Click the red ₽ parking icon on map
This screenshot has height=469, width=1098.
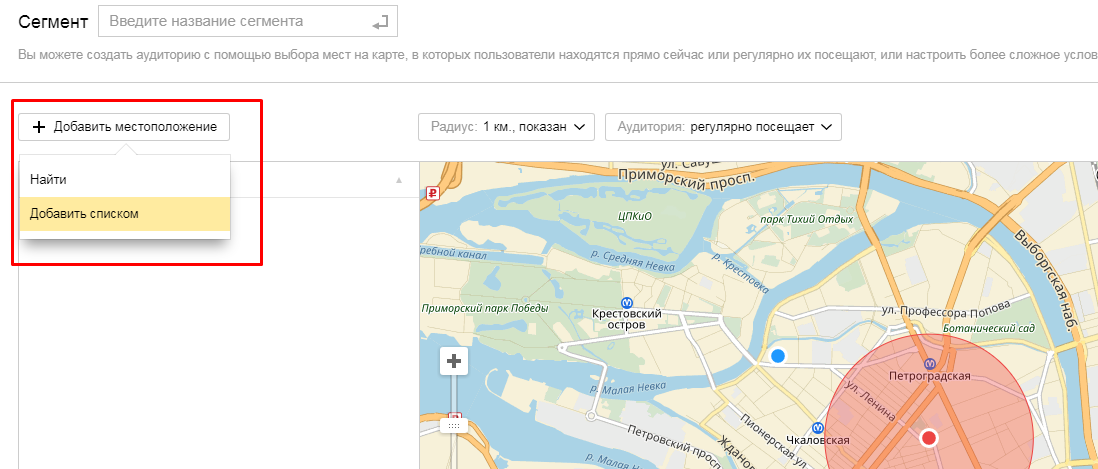pos(432,194)
